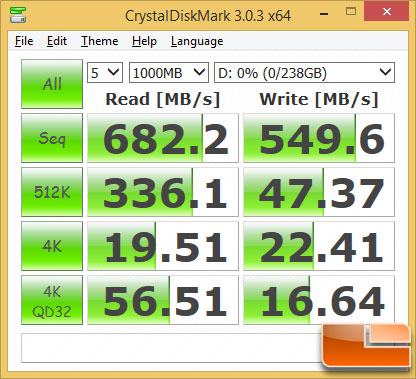Expand the test runs count dropdown showing 5
The image size is (416, 379).
pyautogui.click(x=105, y=72)
